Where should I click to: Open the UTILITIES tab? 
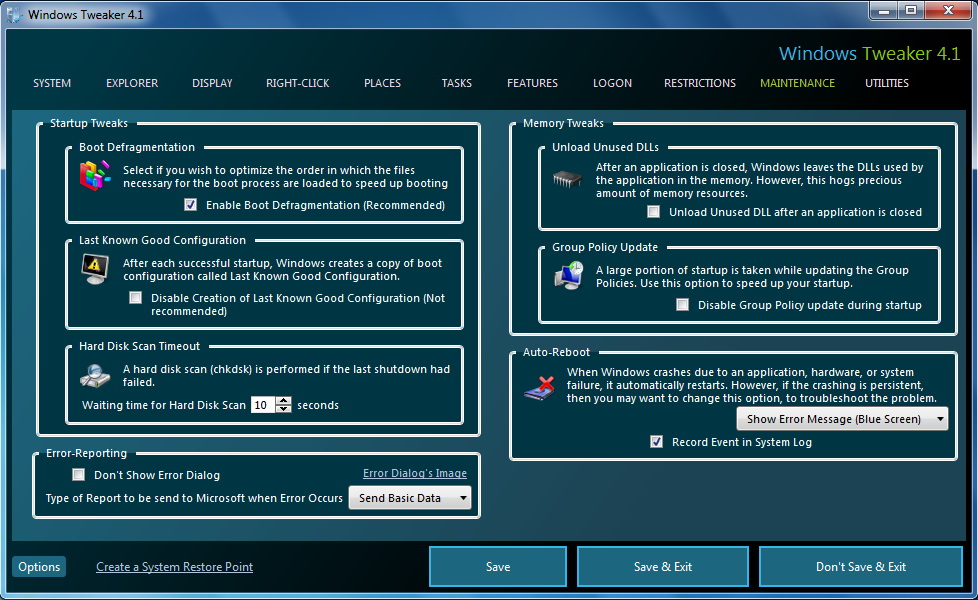tap(887, 83)
